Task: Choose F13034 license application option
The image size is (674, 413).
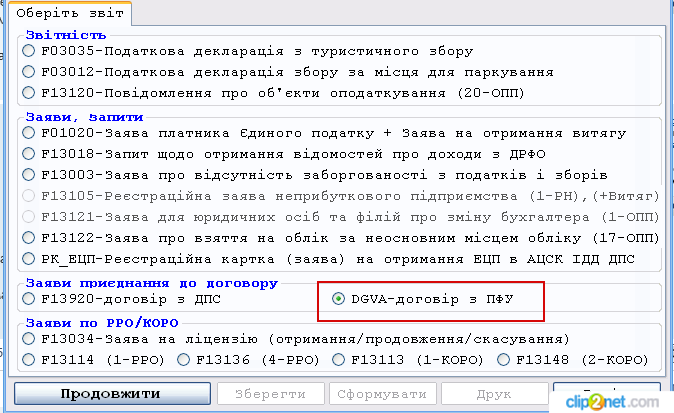Action: click(29, 339)
